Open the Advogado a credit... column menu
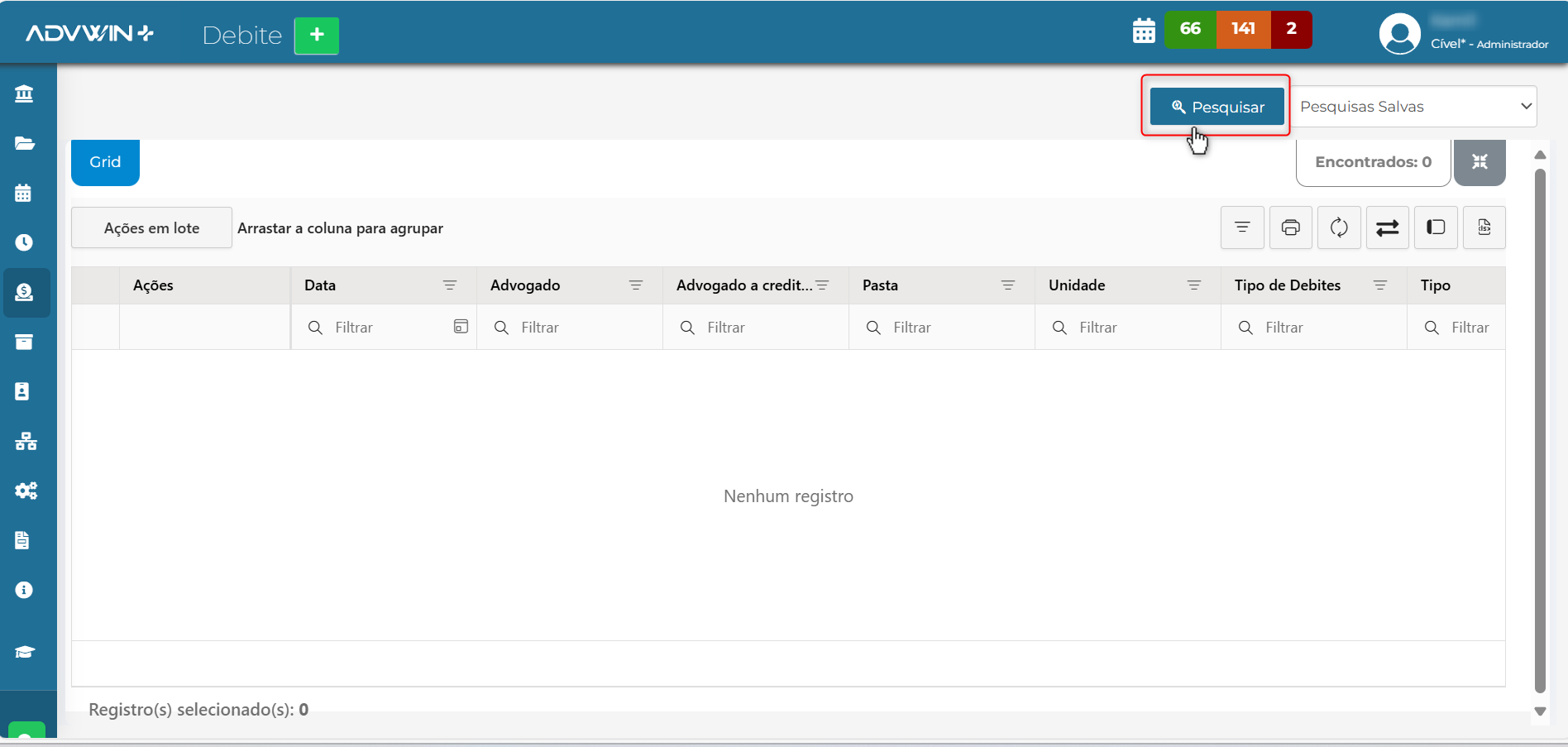This screenshot has width=1568, height=747. tap(822, 285)
